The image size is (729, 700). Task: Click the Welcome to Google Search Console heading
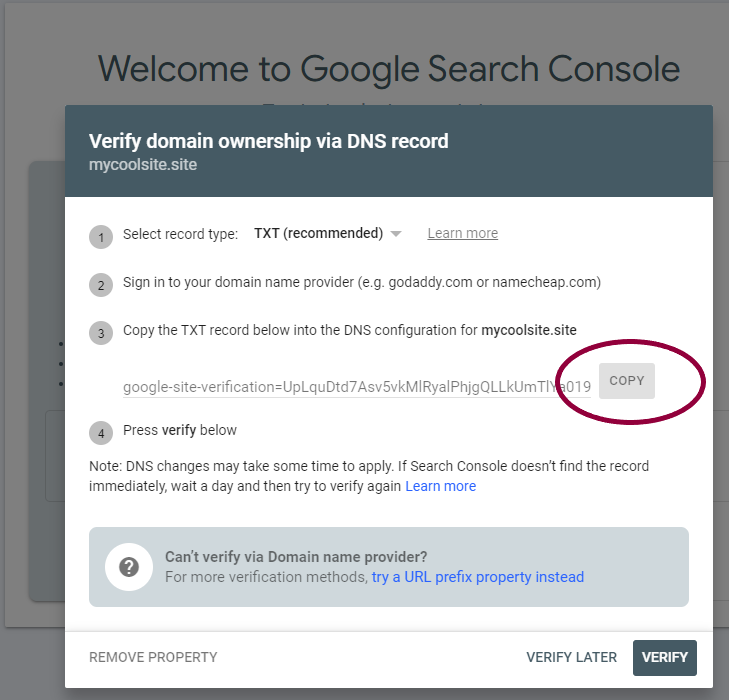click(x=389, y=69)
